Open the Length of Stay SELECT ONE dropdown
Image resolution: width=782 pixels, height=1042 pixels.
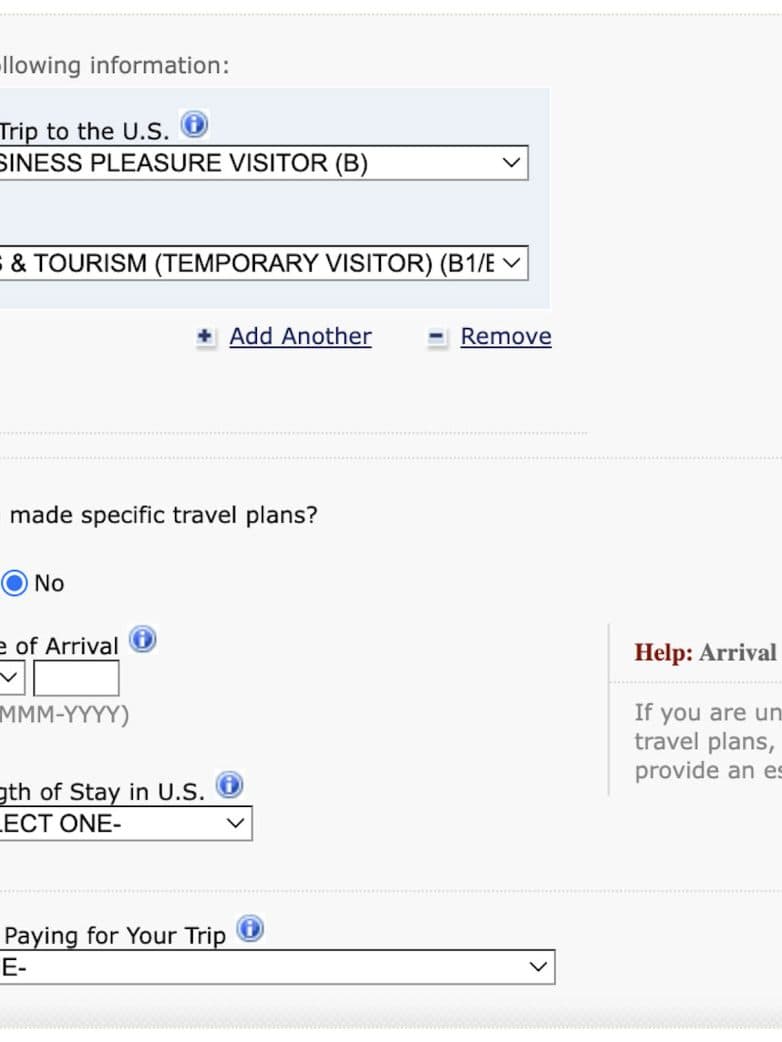point(124,824)
